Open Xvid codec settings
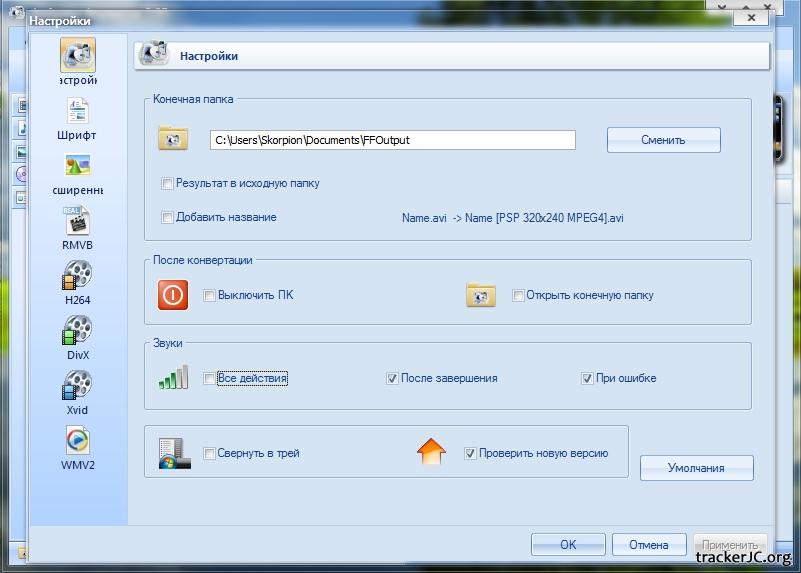This screenshot has height=573, width=801. pos(78,387)
